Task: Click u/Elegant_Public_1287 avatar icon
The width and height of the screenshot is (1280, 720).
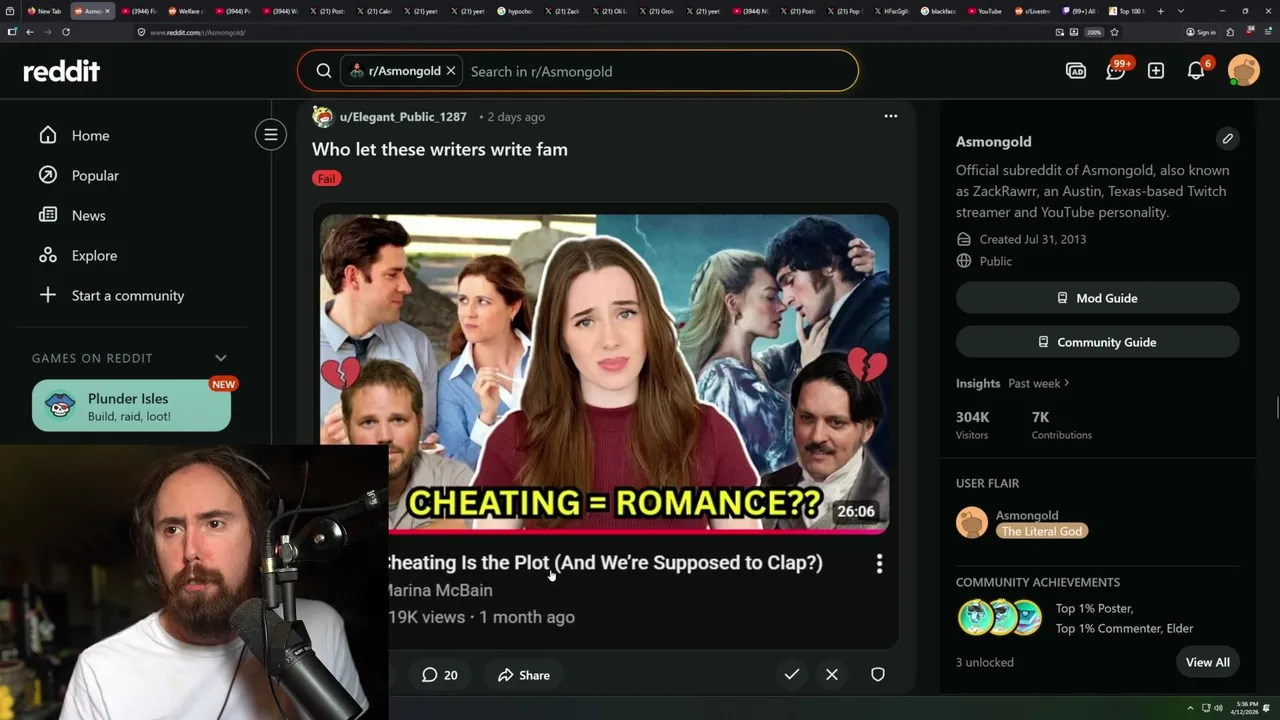Action: click(x=323, y=116)
